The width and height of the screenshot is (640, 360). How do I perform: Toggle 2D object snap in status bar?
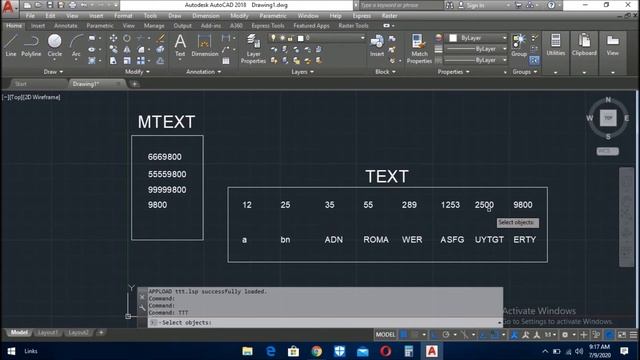pos(494,335)
